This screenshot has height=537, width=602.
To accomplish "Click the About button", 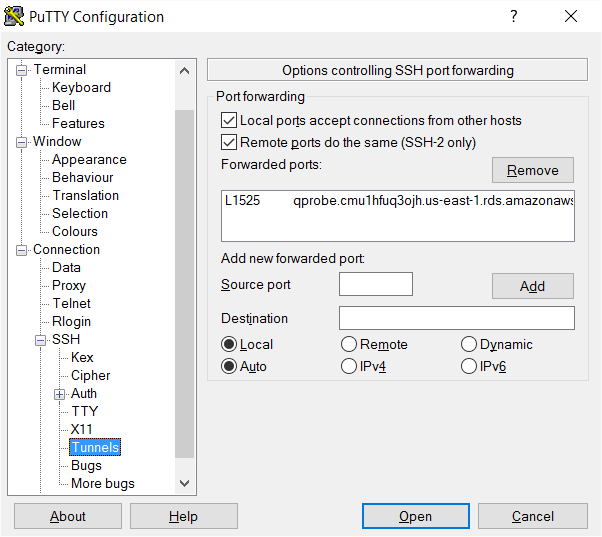I will 68,516.
